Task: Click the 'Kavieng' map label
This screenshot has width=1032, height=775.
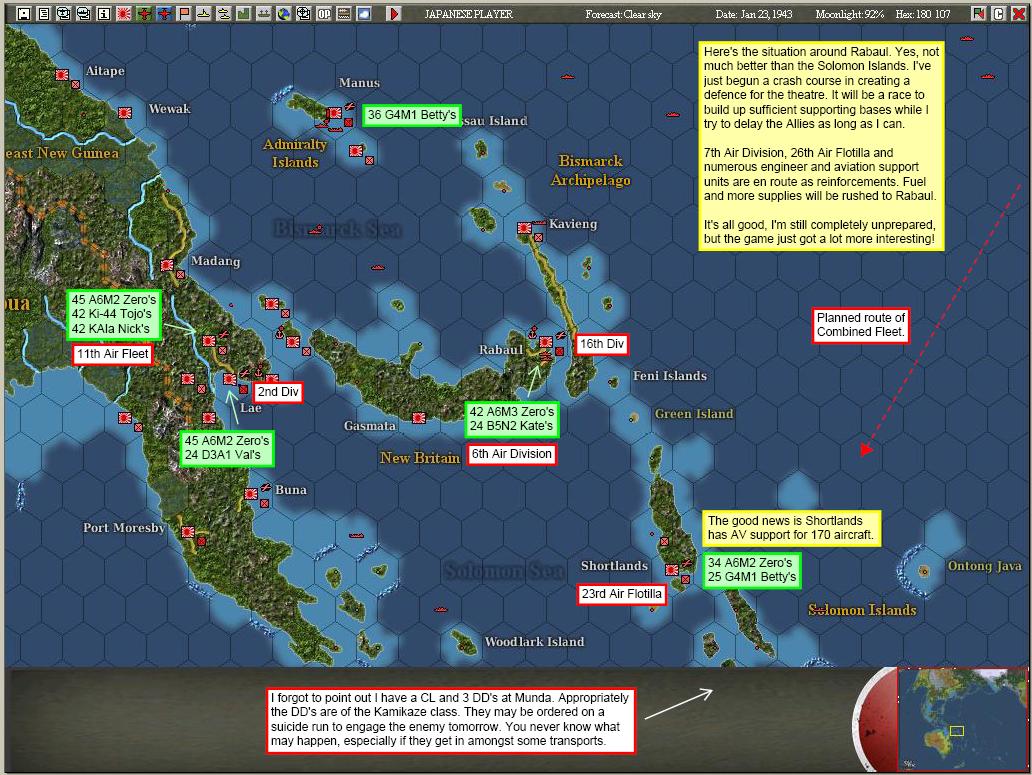Action: 573,224
